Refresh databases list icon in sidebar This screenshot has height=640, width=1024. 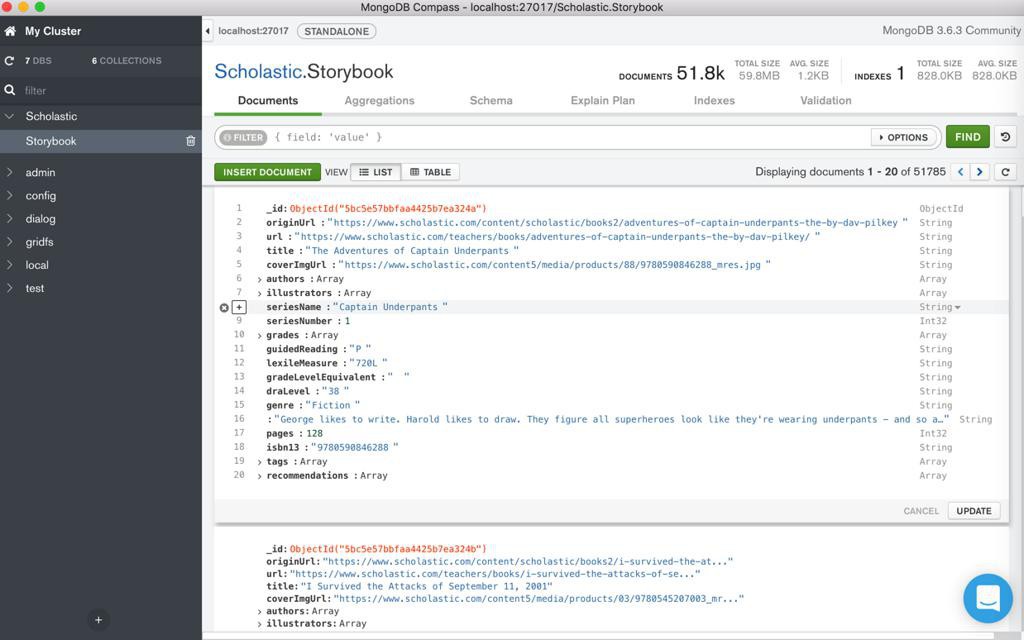[9, 61]
